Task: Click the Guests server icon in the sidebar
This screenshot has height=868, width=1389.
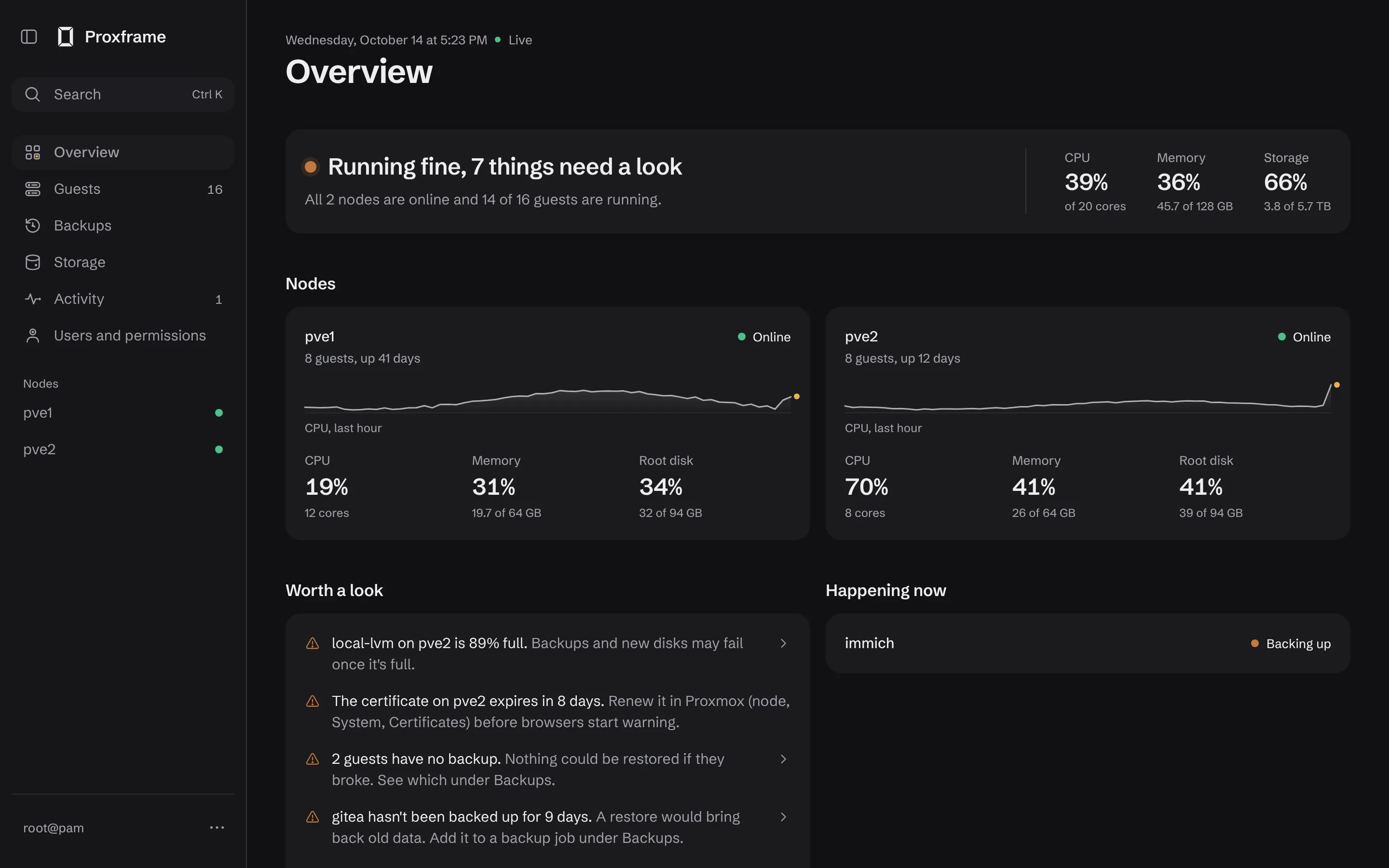Action: point(33,189)
